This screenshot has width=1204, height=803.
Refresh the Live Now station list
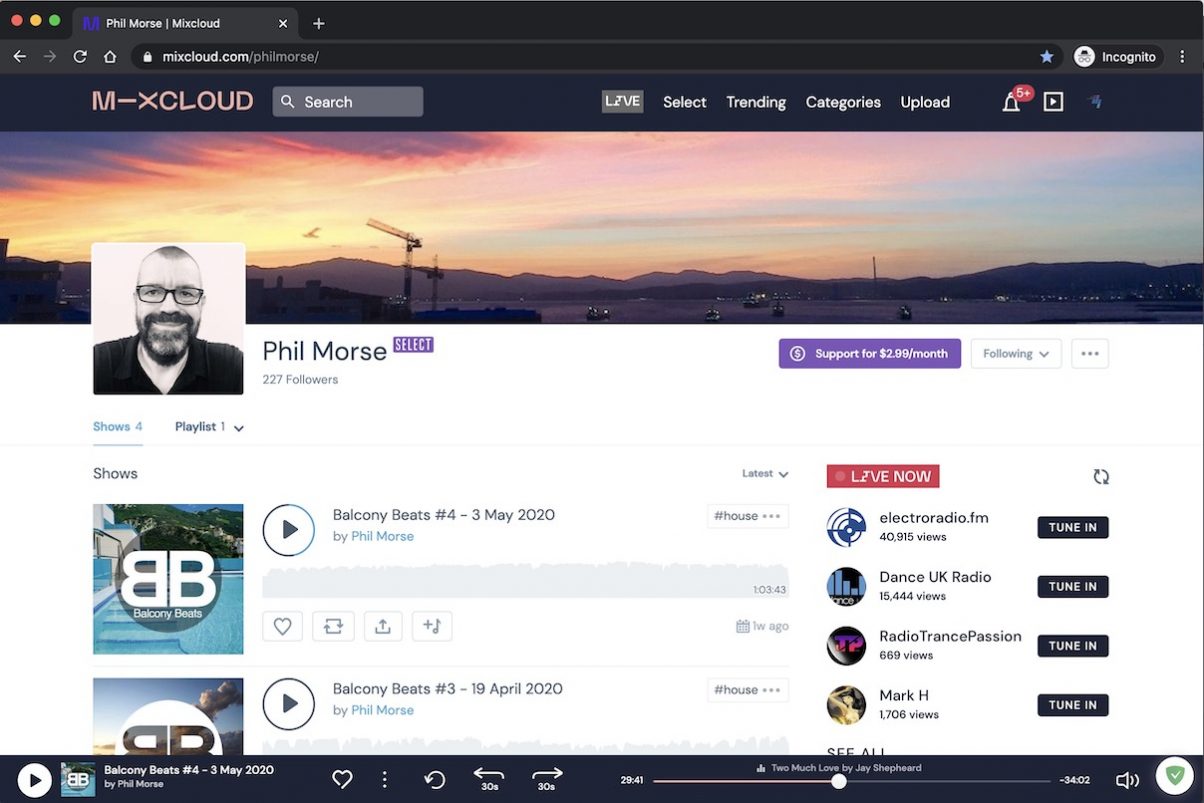tap(1101, 477)
